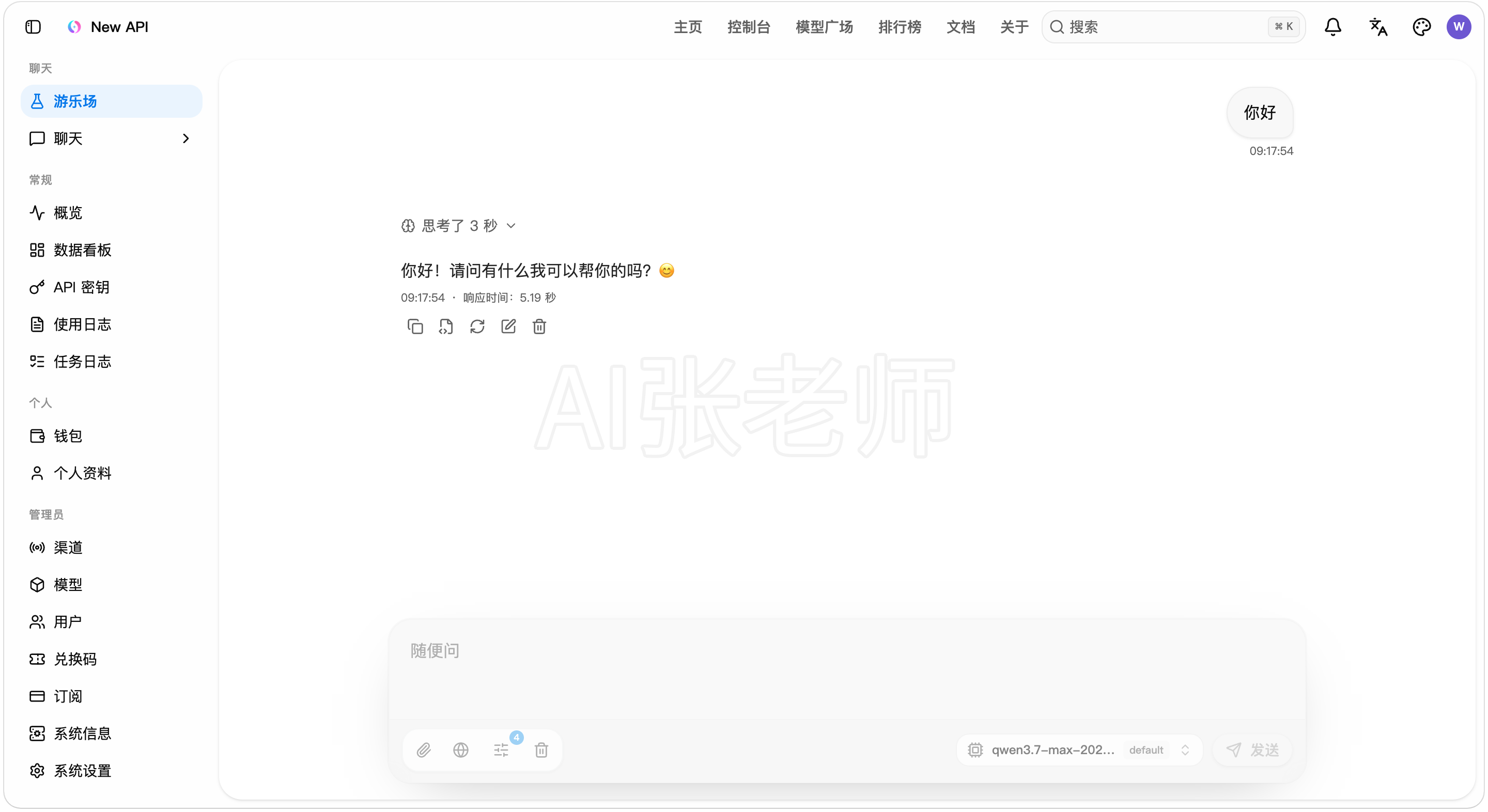This screenshot has width=1488, height=812.
Task: Open 用户 management in the sidebar
Action: click(x=112, y=622)
